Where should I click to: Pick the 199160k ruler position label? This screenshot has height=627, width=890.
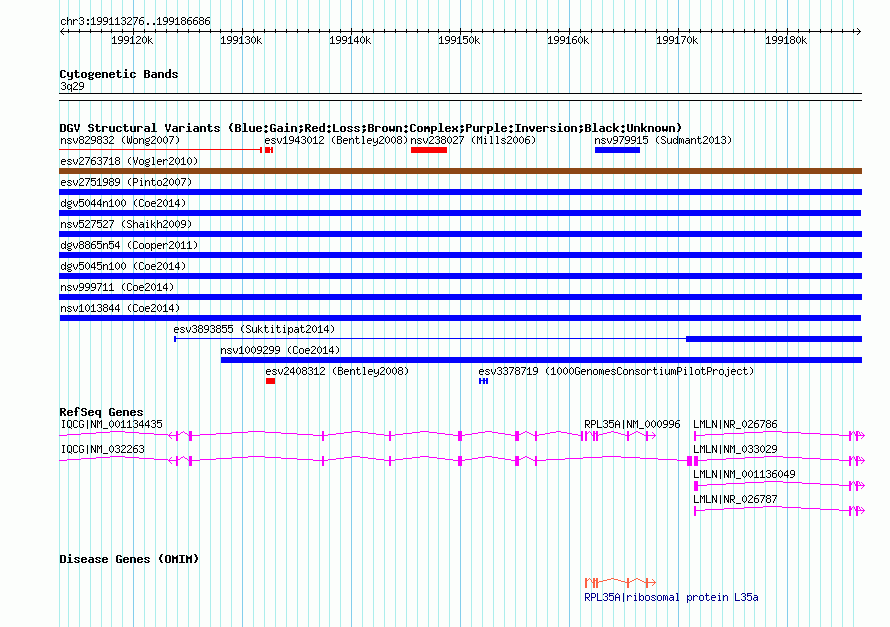coord(568,40)
